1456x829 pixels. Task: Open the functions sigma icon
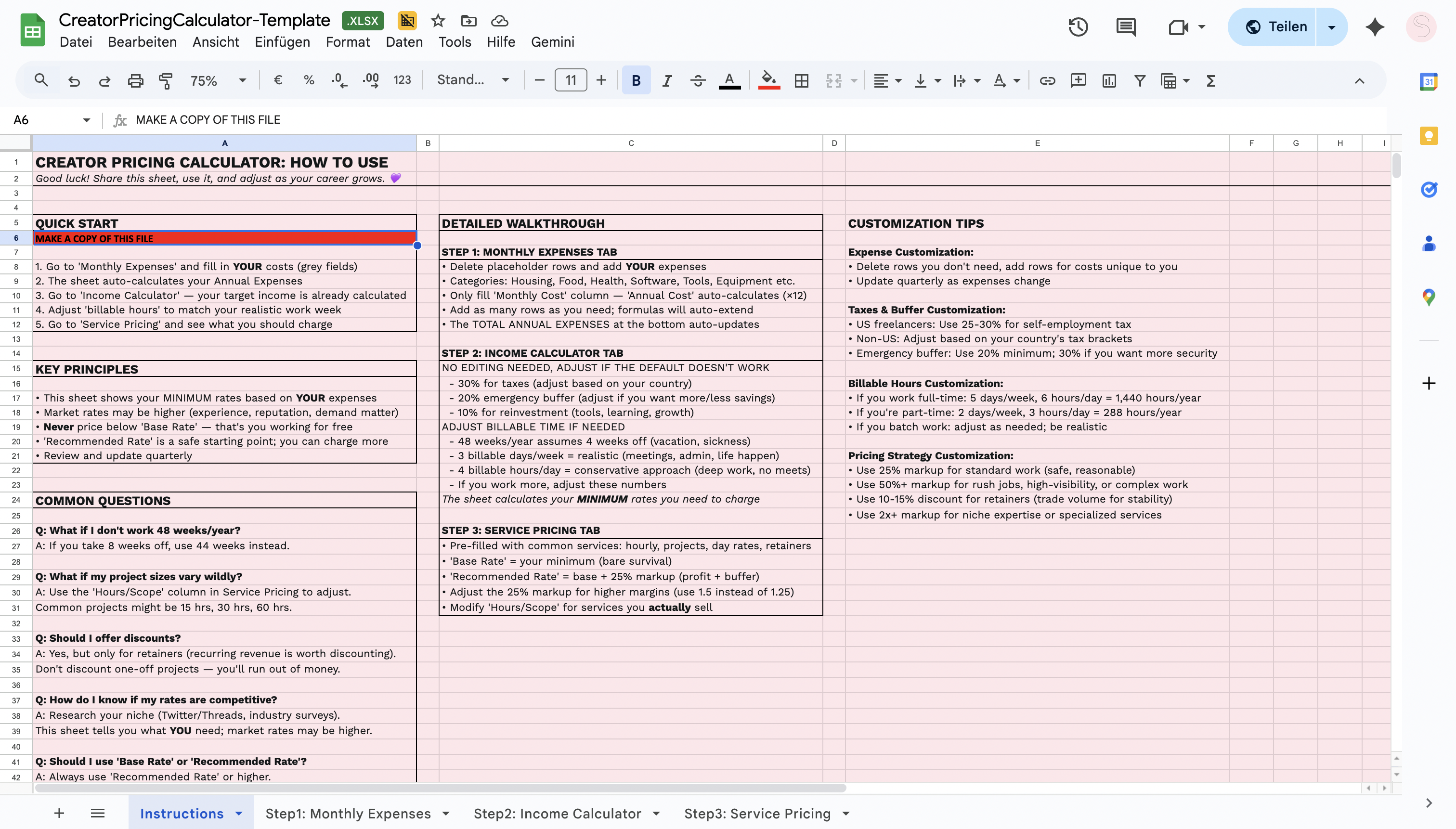click(x=1210, y=80)
